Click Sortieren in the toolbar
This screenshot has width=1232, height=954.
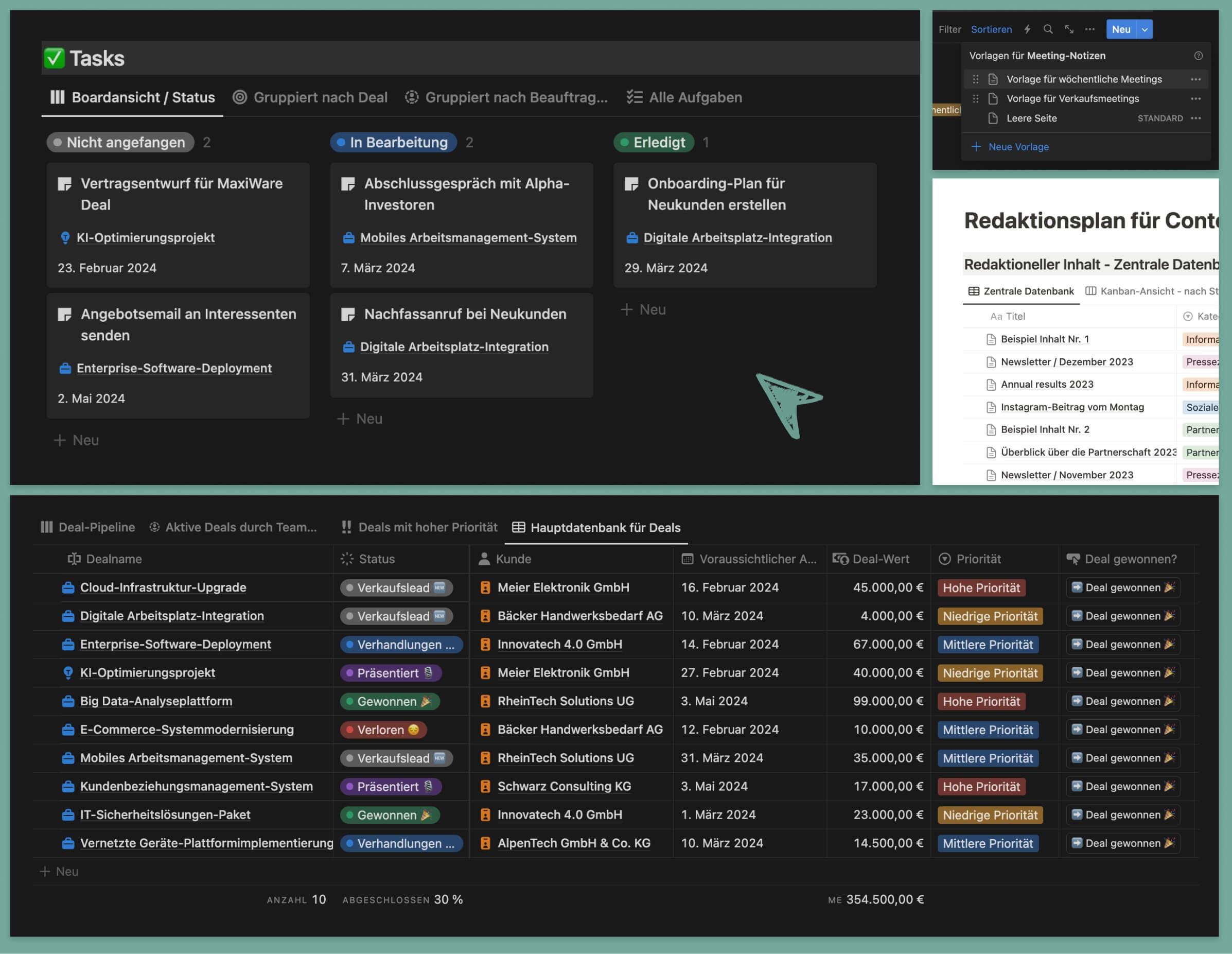pos(991,29)
